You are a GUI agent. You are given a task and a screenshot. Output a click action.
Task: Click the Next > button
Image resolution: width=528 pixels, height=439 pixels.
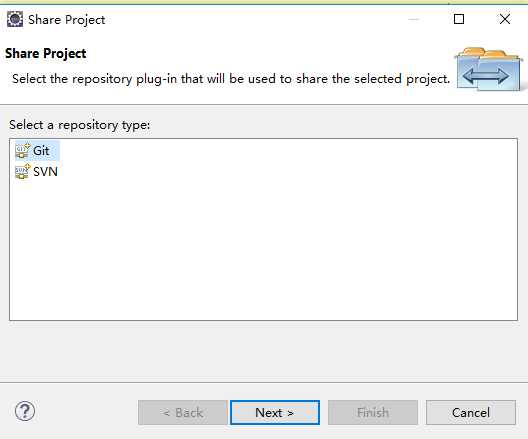275,412
